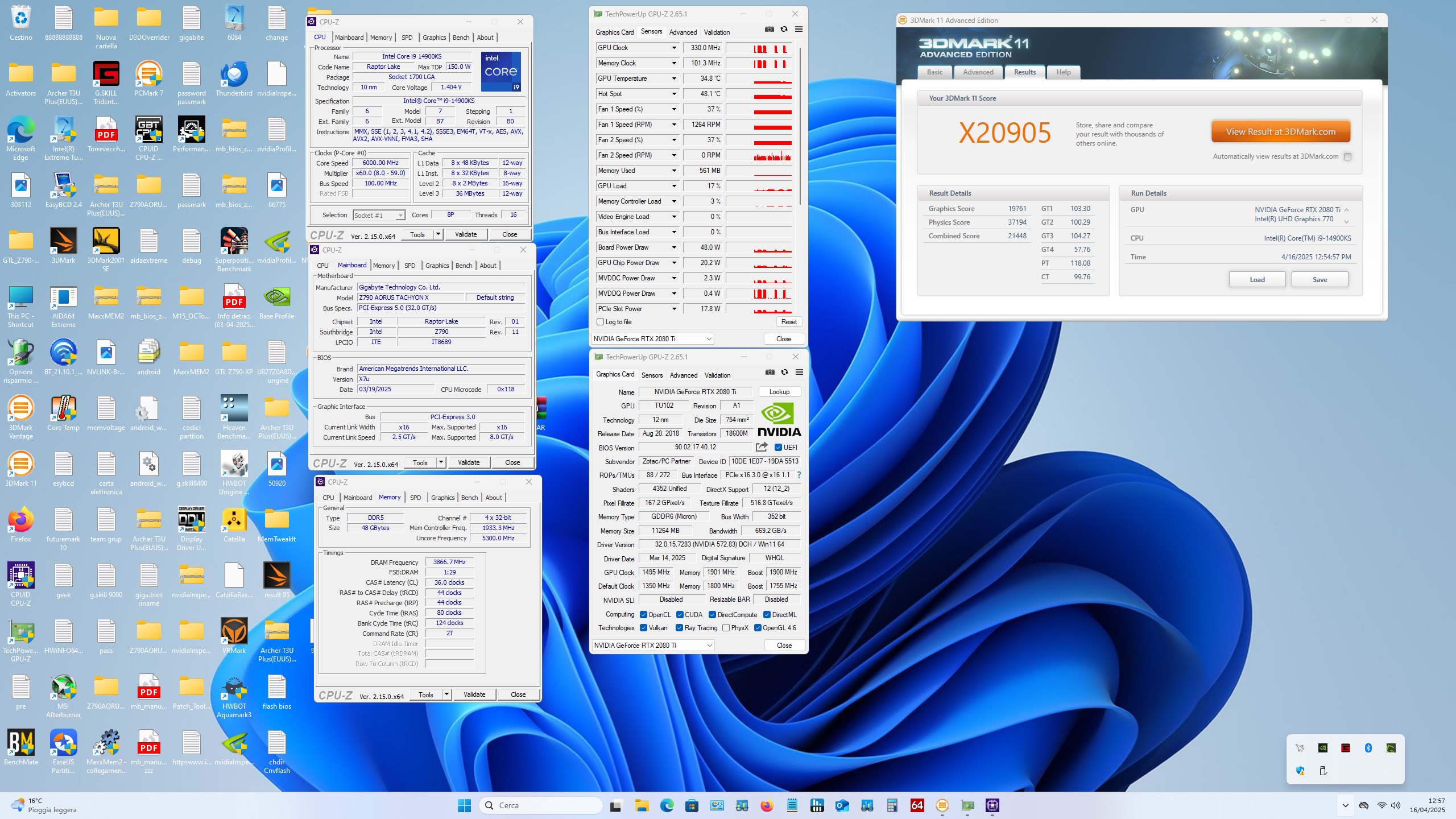Click GPU Load sensor graph in GPU-Z
1456x819 pixels.
pos(759,186)
